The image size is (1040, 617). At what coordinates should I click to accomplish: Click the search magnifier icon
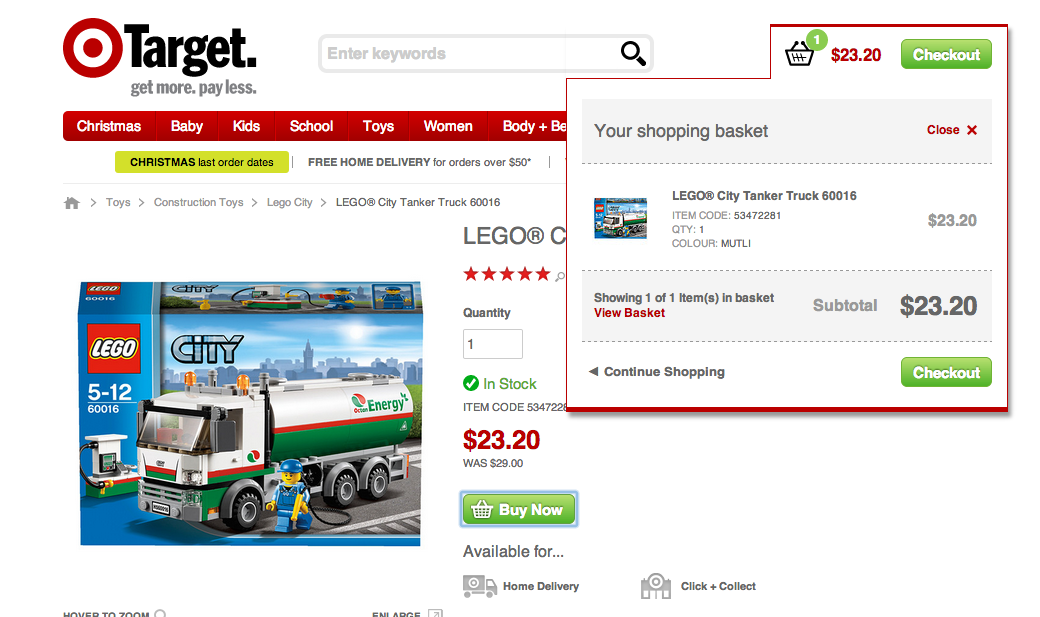point(633,53)
